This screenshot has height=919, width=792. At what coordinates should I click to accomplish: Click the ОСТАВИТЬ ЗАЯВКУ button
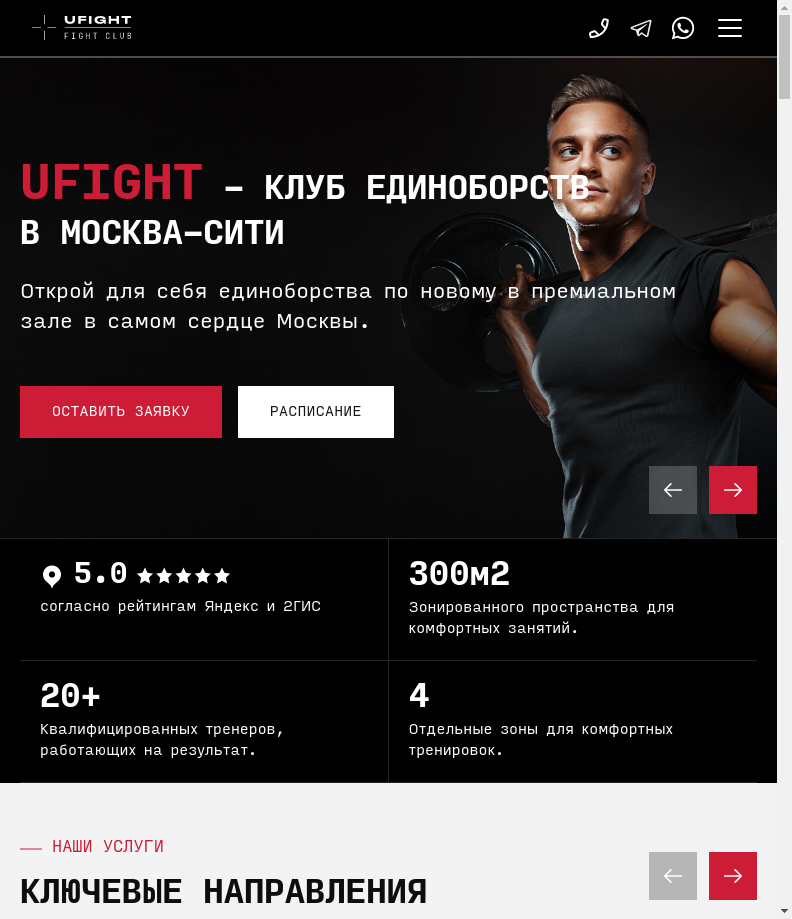point(121,411)
